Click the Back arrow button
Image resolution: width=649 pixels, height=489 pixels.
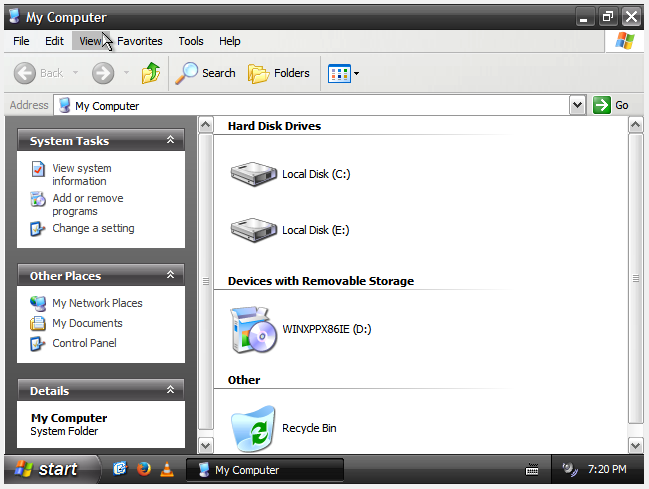coord(25,73)
